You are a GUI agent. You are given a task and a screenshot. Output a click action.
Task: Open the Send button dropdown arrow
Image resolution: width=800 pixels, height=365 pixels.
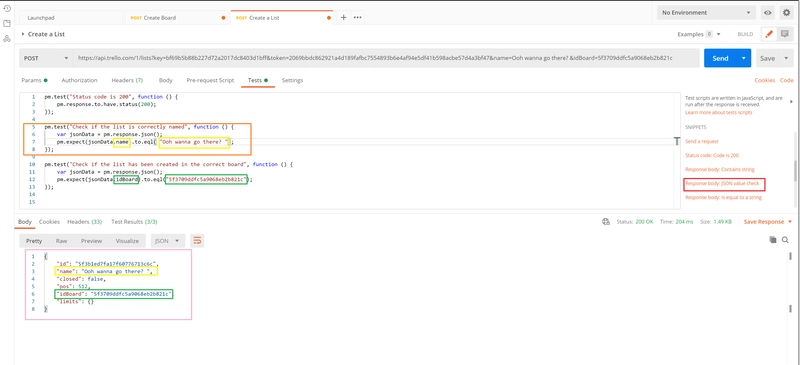744,58
